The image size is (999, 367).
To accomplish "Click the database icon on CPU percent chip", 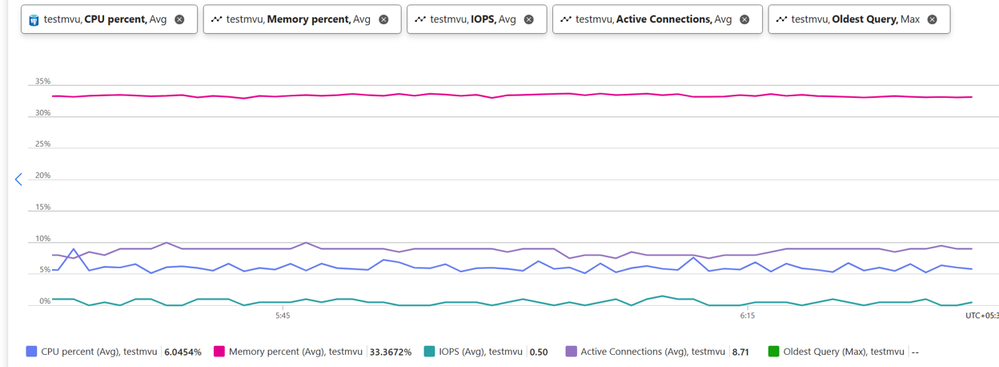I will [x=34, y=20].
